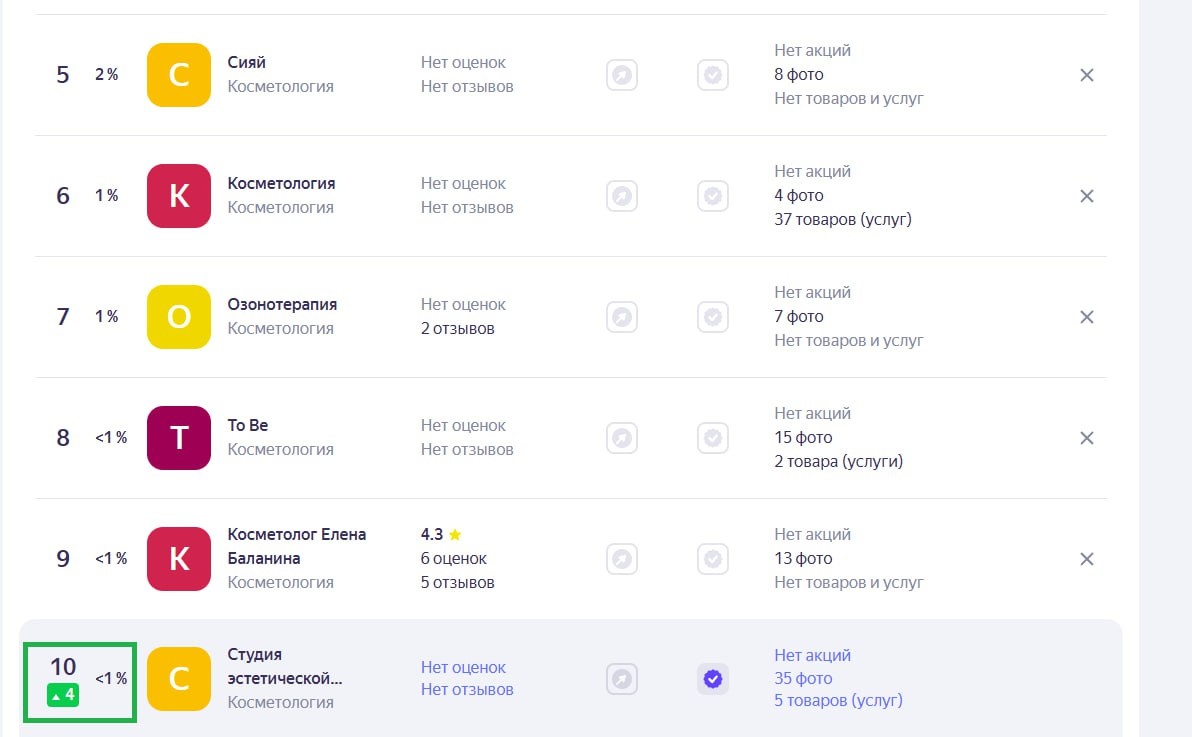The width and height of the screenshot is (1192, 737).
Task: Open the Студия эстетической organization name
Action: [x=284, y=666]
